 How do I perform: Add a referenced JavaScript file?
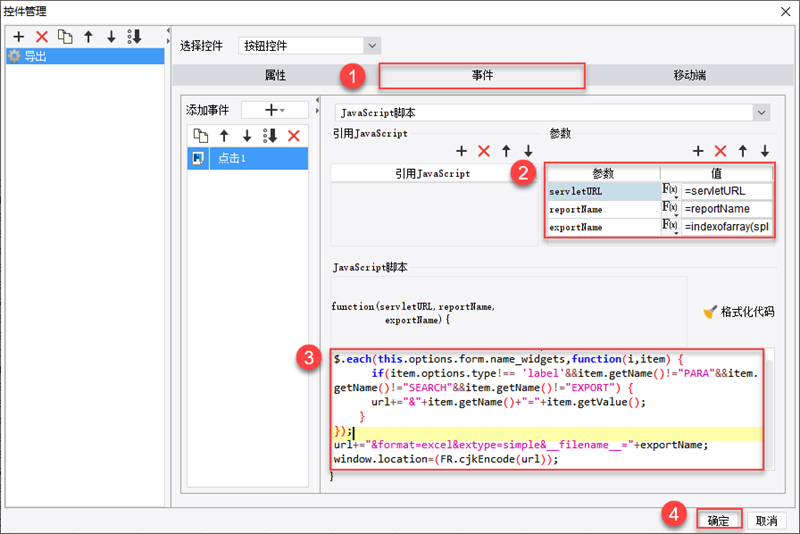[x=461, y=151]
